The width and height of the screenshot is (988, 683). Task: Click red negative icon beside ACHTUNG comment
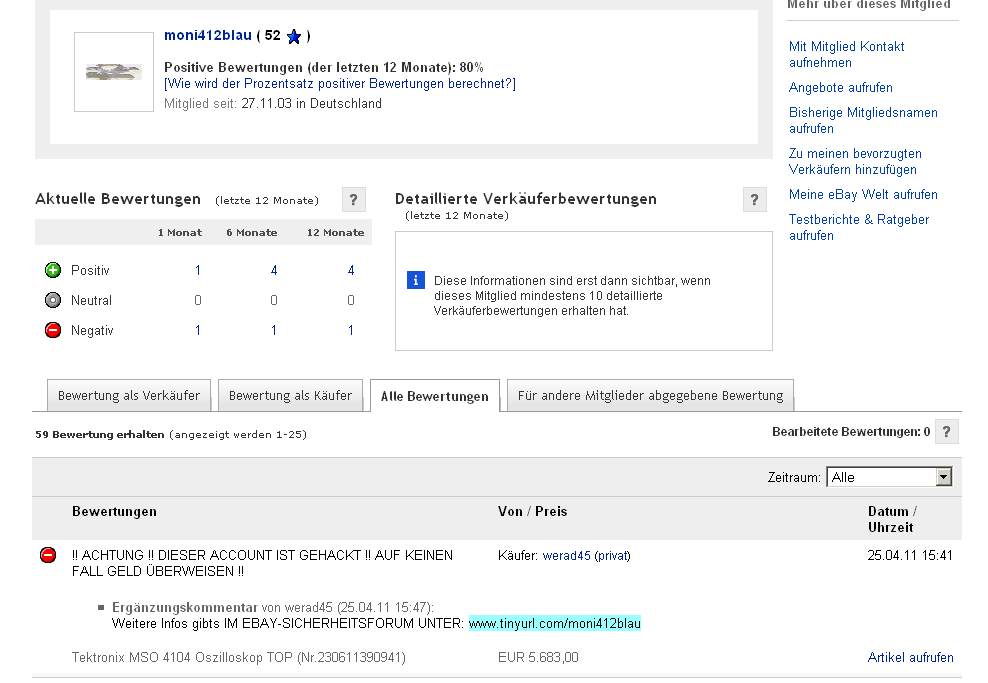coord(48,555)
